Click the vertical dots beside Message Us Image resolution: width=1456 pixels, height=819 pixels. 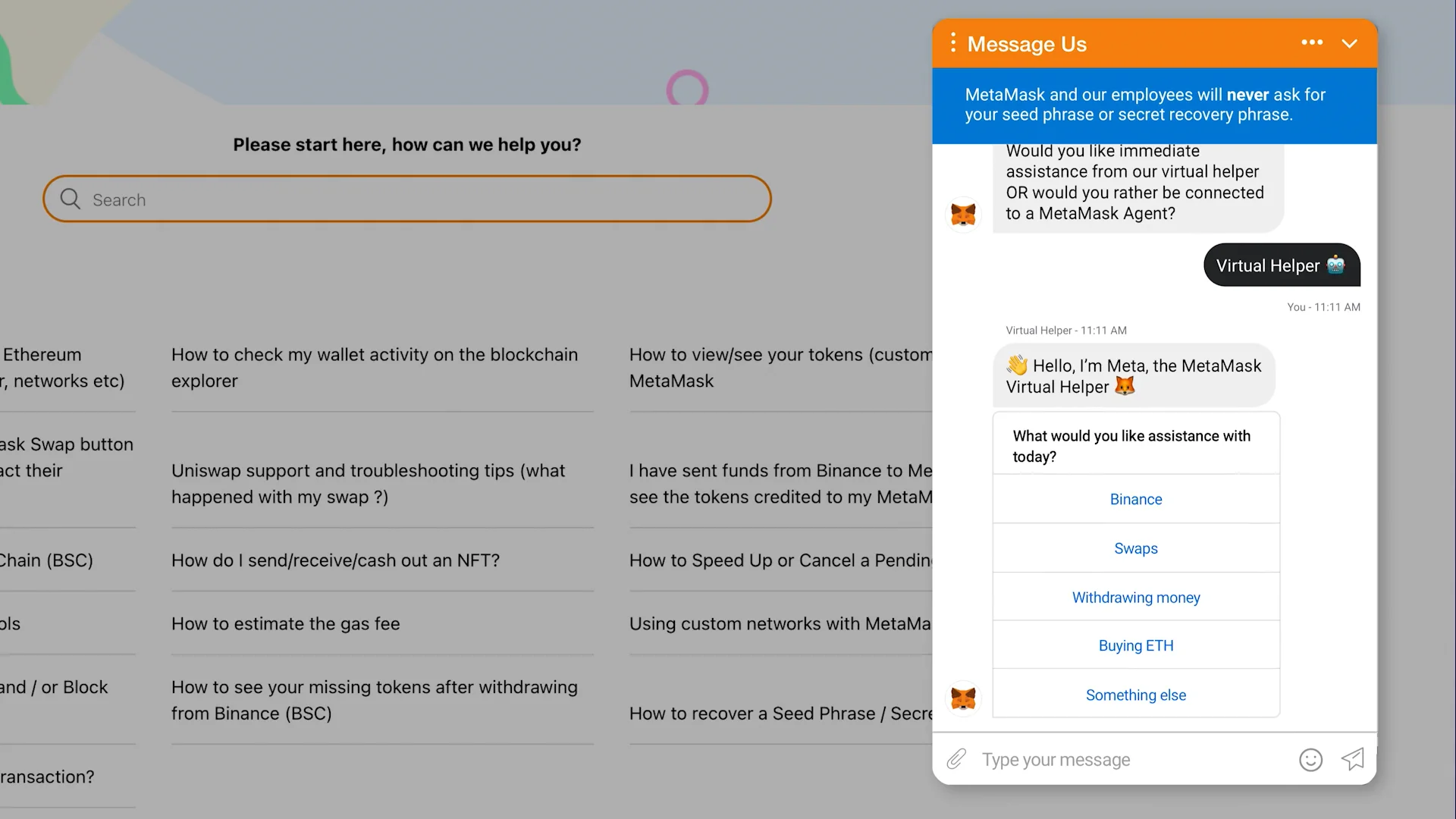953,43
